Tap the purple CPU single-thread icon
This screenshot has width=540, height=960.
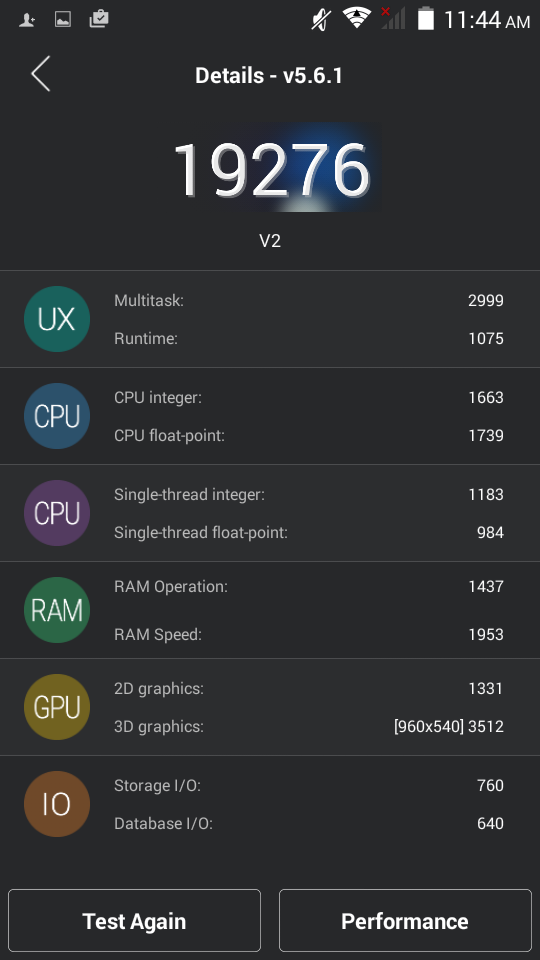[x=57, y=513]
